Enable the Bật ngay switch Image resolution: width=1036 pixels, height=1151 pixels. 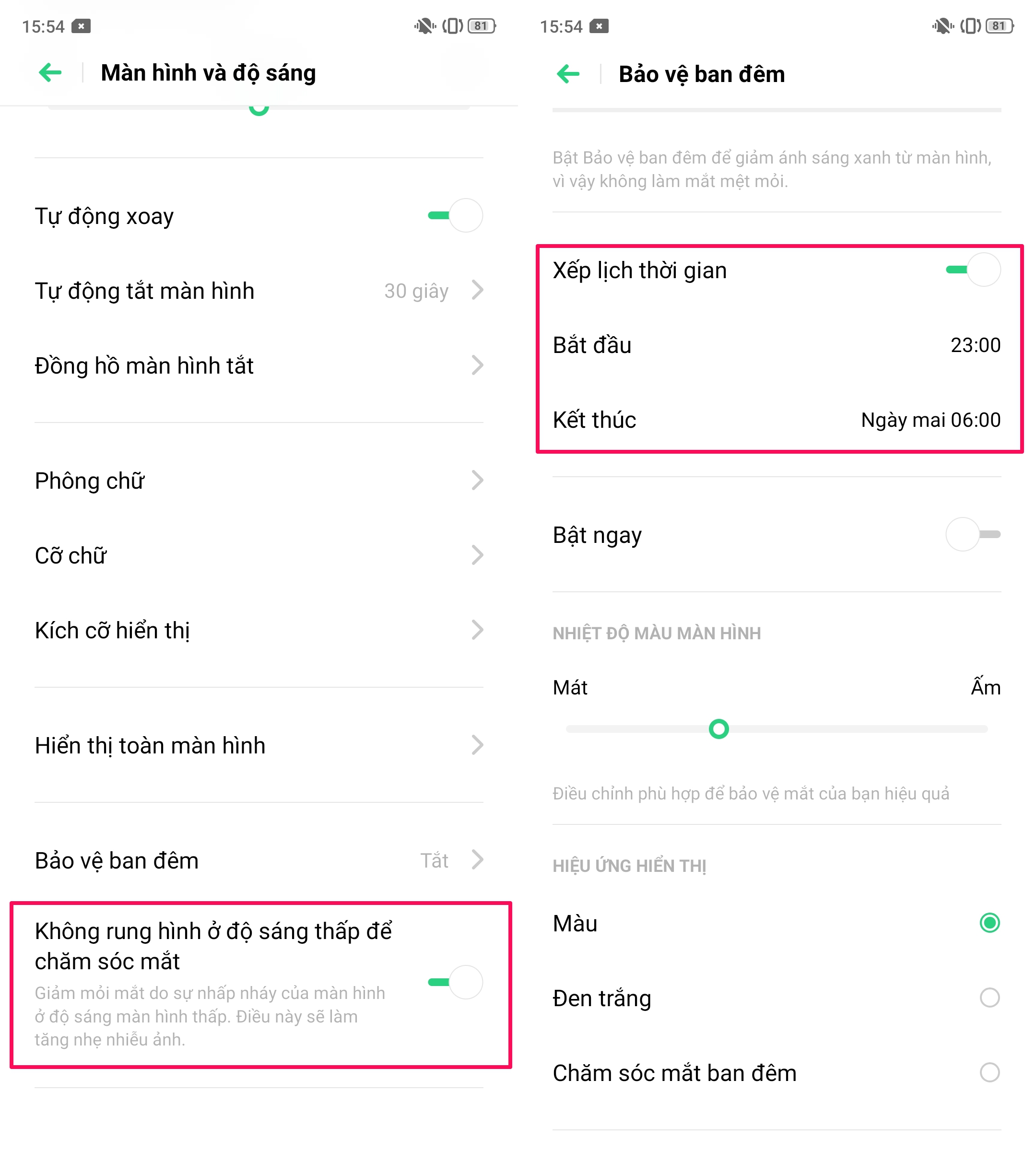tap(973, 535)
